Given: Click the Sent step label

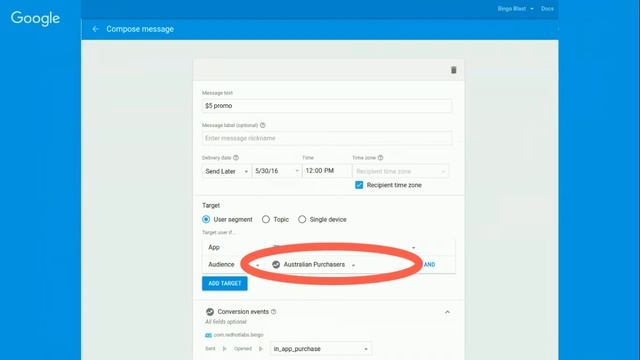Looking at the screenshot, I should pyautogui.click(x=210, y=349).
